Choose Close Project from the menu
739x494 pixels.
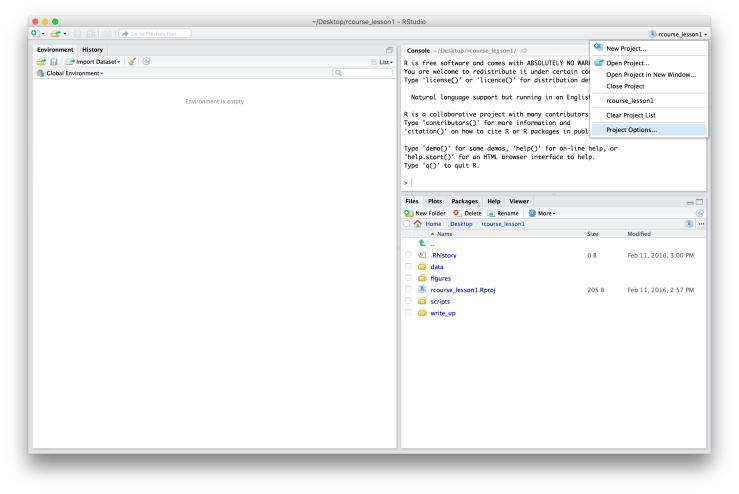649,86
